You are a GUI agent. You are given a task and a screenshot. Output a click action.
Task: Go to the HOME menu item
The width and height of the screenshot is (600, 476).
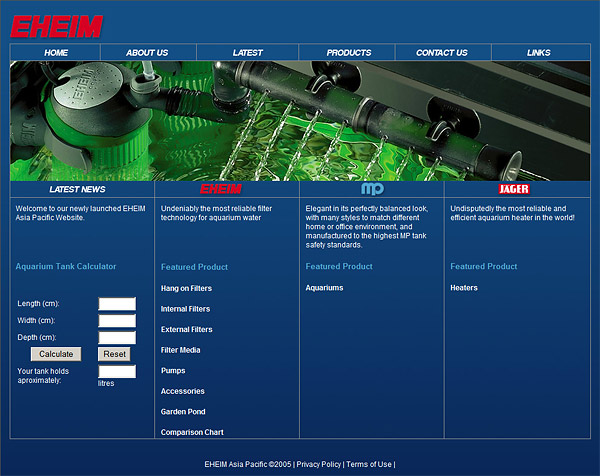pos(56,53)
